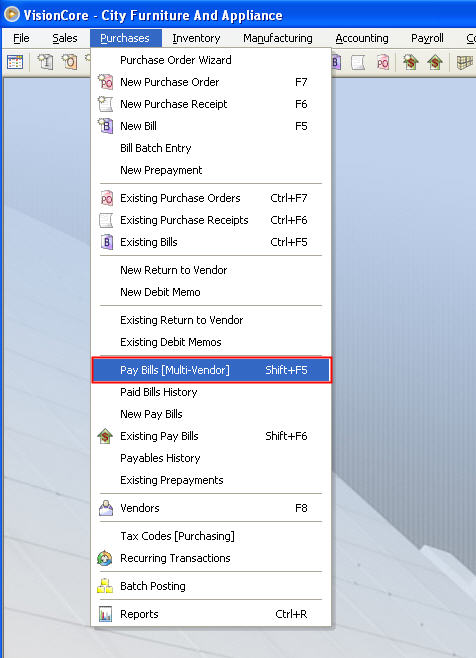Screen dimensions: 476x658
Task: Open the Manufacturing menu
Action: pos(277,38)
